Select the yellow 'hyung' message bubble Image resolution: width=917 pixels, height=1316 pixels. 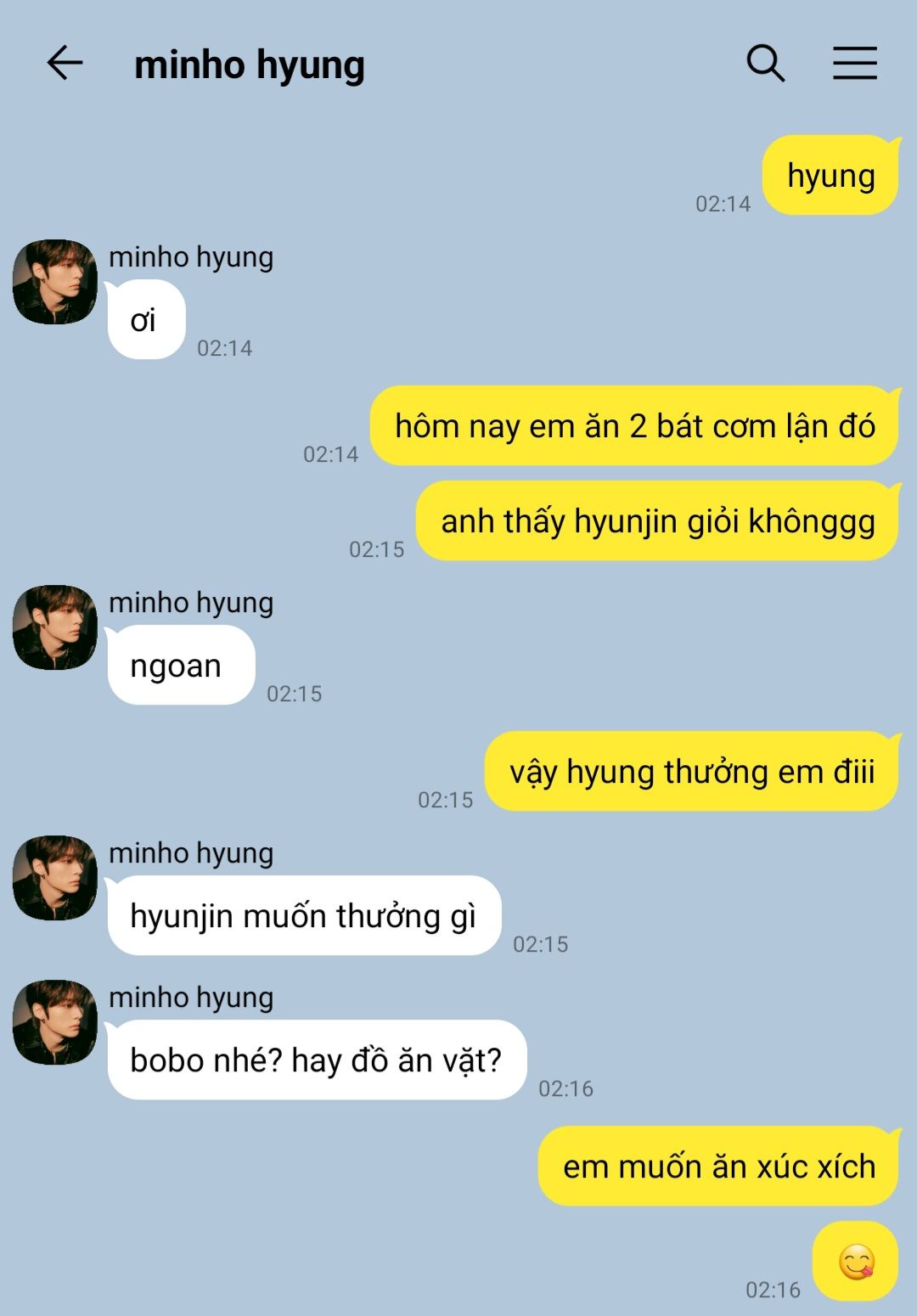(x=831, y=175)
